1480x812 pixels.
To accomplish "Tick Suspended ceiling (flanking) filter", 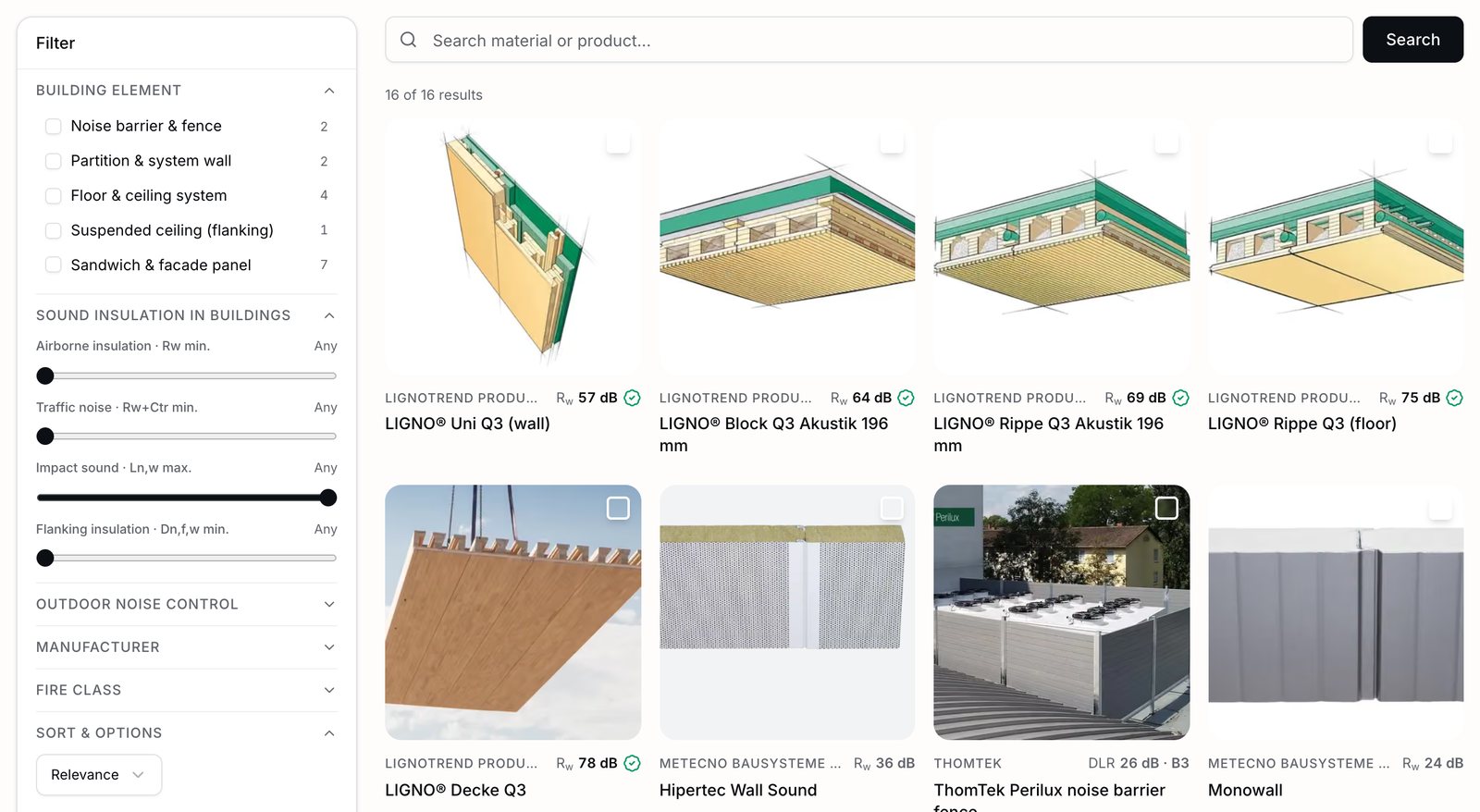I will pyautogui.click(x=54, y=230).
